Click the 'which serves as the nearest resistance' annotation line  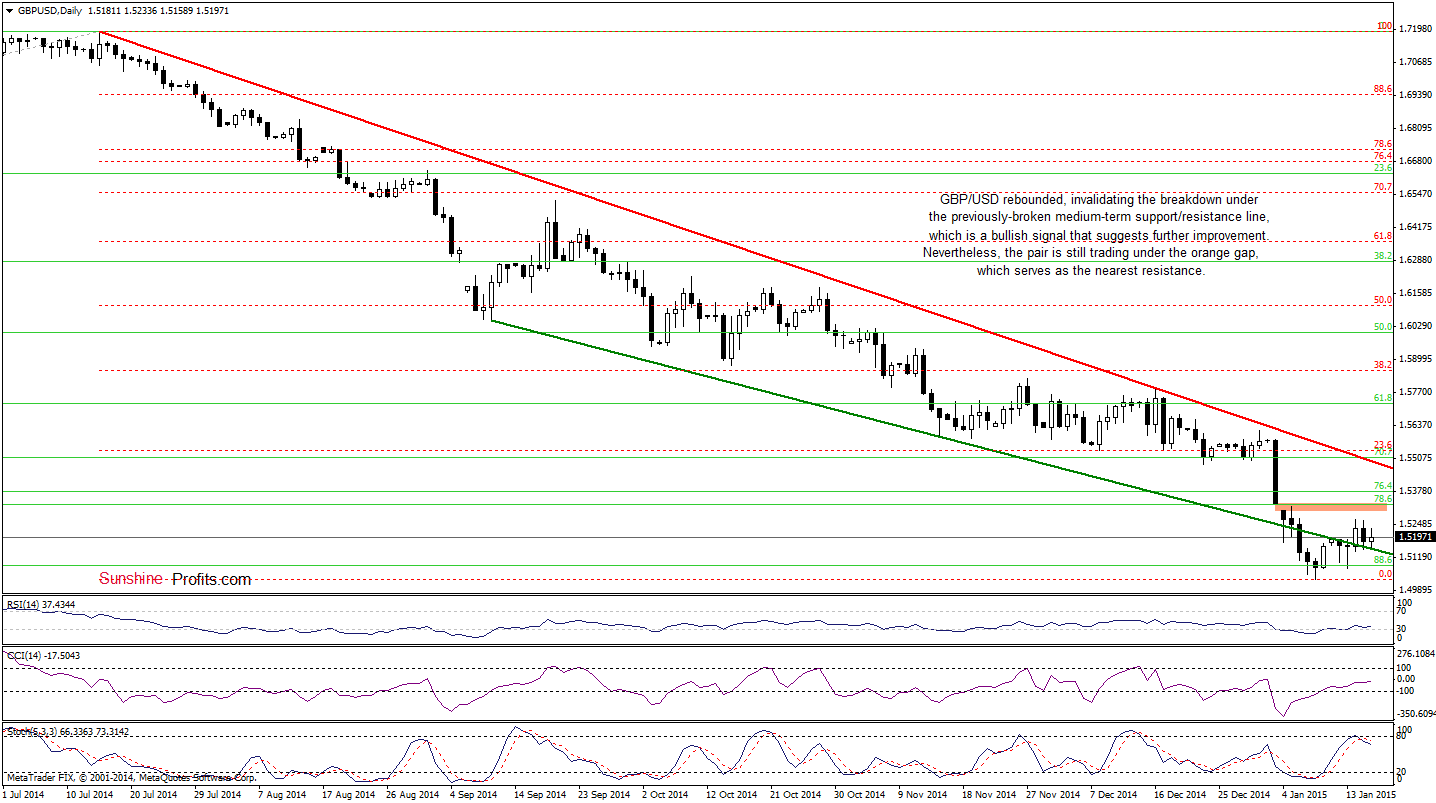tap(1091, 271)
